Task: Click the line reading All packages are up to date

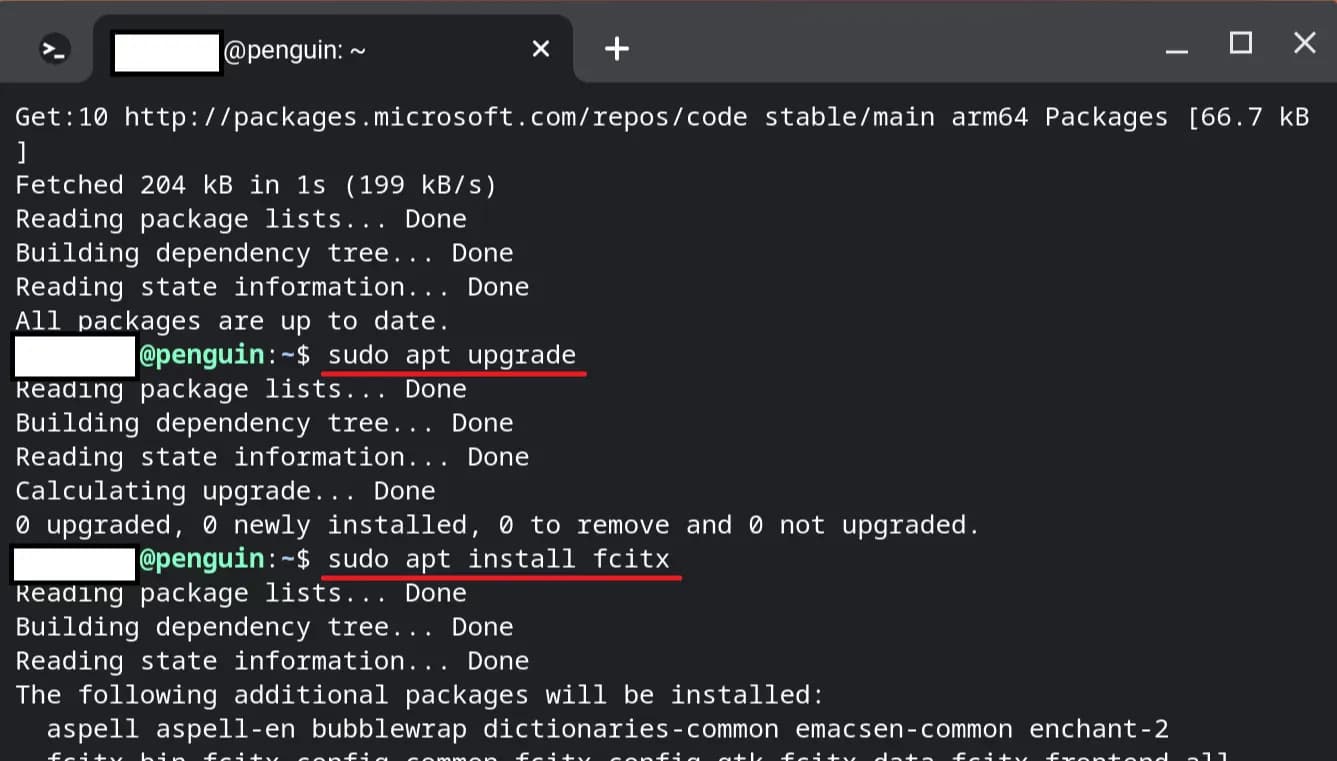Action: coord(231,320)
